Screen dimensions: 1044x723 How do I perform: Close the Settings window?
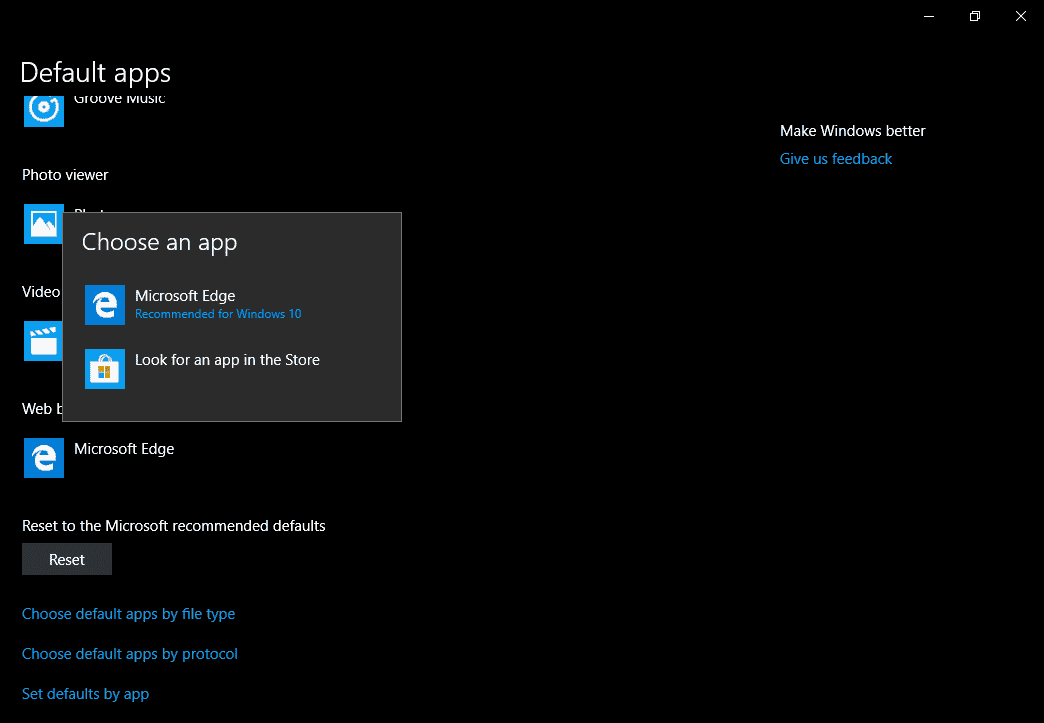pyautogui.click(x=1021, y=16)
